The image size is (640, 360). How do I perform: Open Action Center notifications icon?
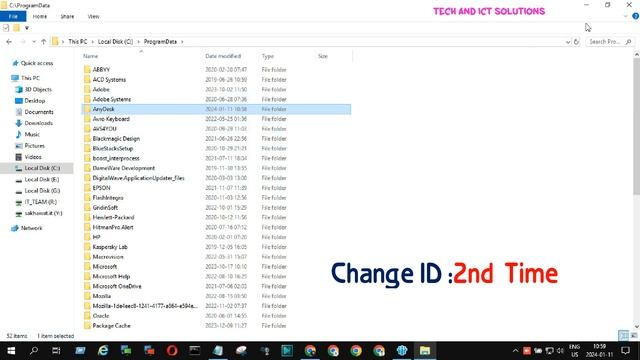point(625,351)
